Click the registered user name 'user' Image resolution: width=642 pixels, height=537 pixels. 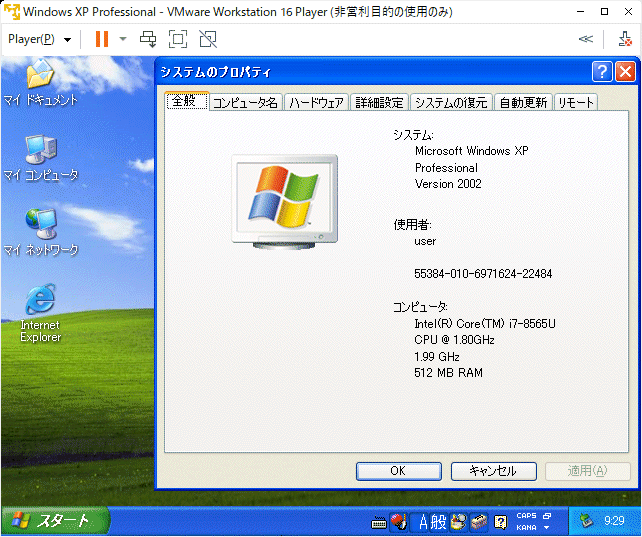[425, 241]
